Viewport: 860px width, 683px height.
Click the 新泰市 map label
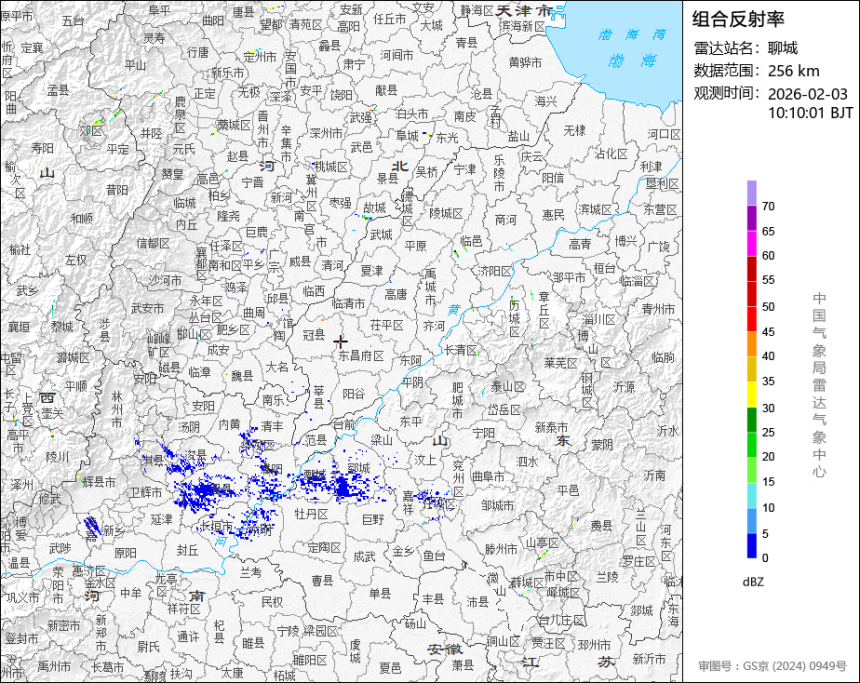point(551,427)
